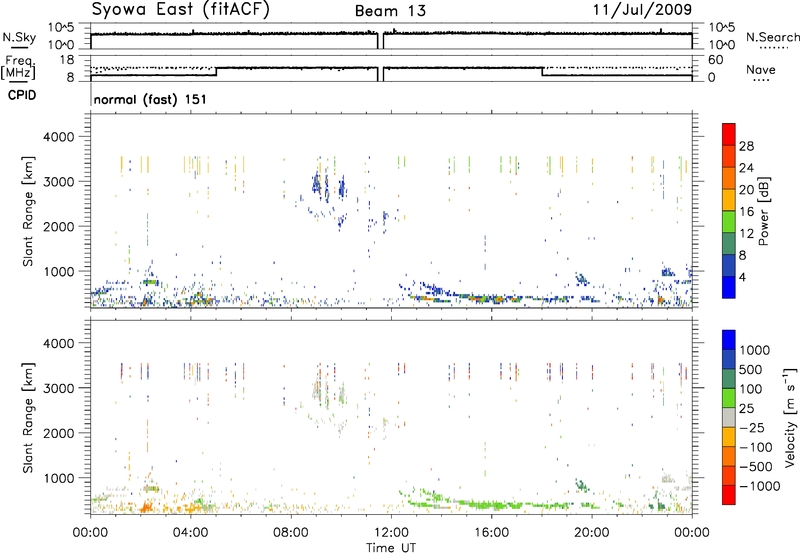Pick the blue bottom segment of the power color bar
This screenshot has width=800, height=554.
(729, 287)
